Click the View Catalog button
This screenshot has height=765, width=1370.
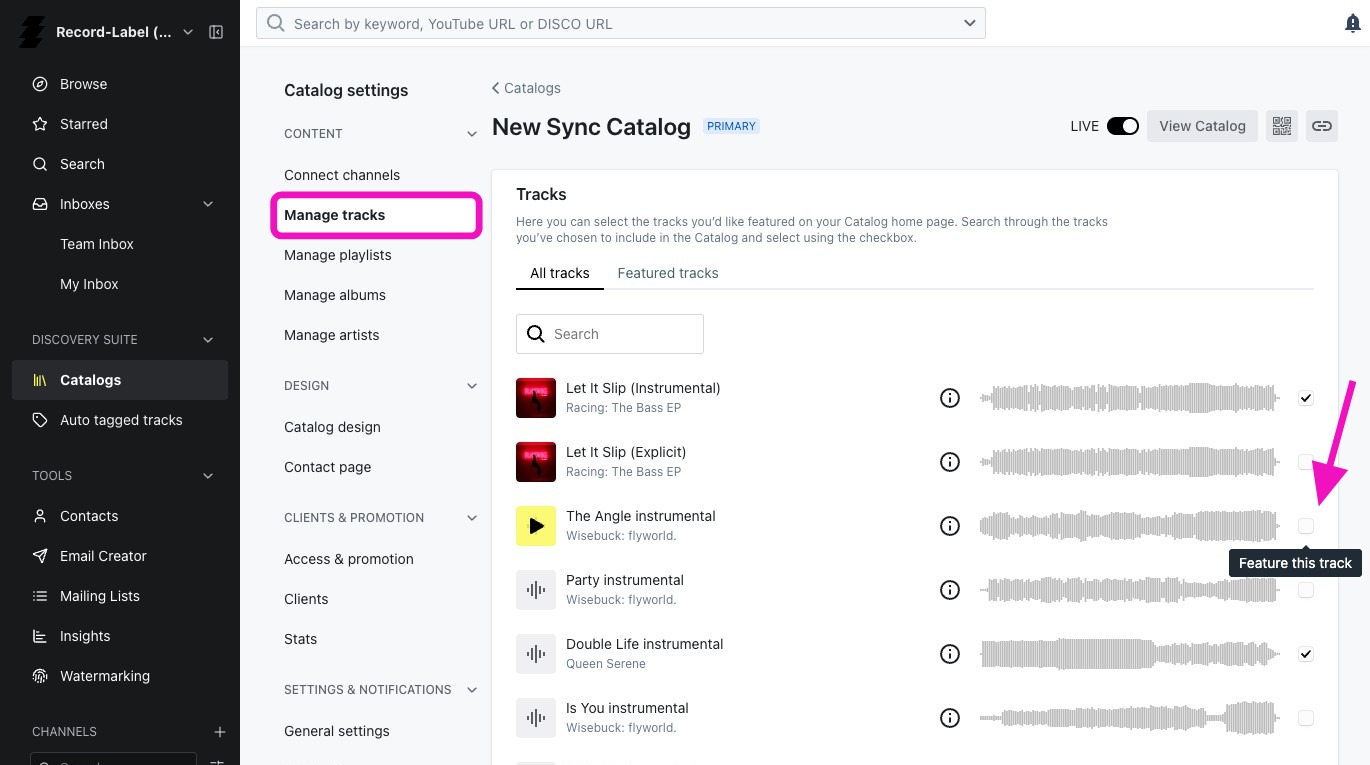[x=1202, y=126]
